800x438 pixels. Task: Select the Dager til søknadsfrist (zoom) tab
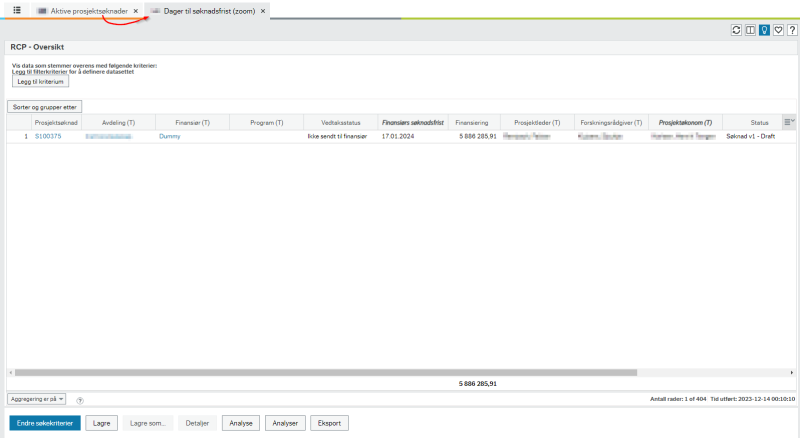click(209, 11)
